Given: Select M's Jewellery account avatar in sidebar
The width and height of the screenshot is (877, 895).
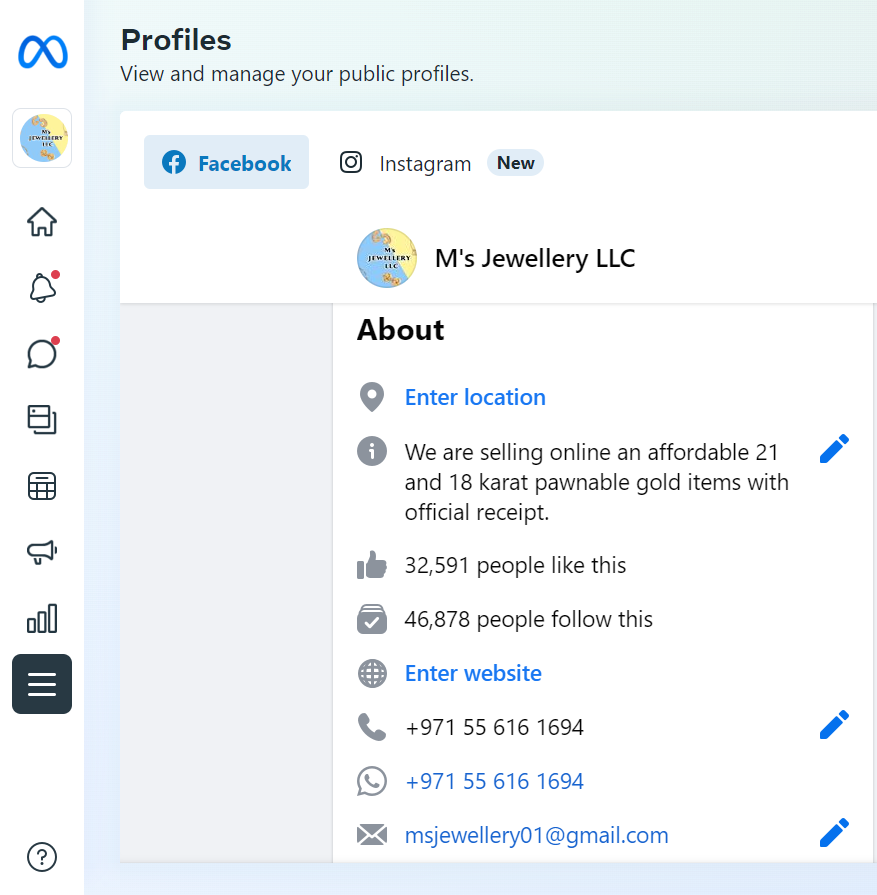Looking at the screenshot, I should pos(42,138).
